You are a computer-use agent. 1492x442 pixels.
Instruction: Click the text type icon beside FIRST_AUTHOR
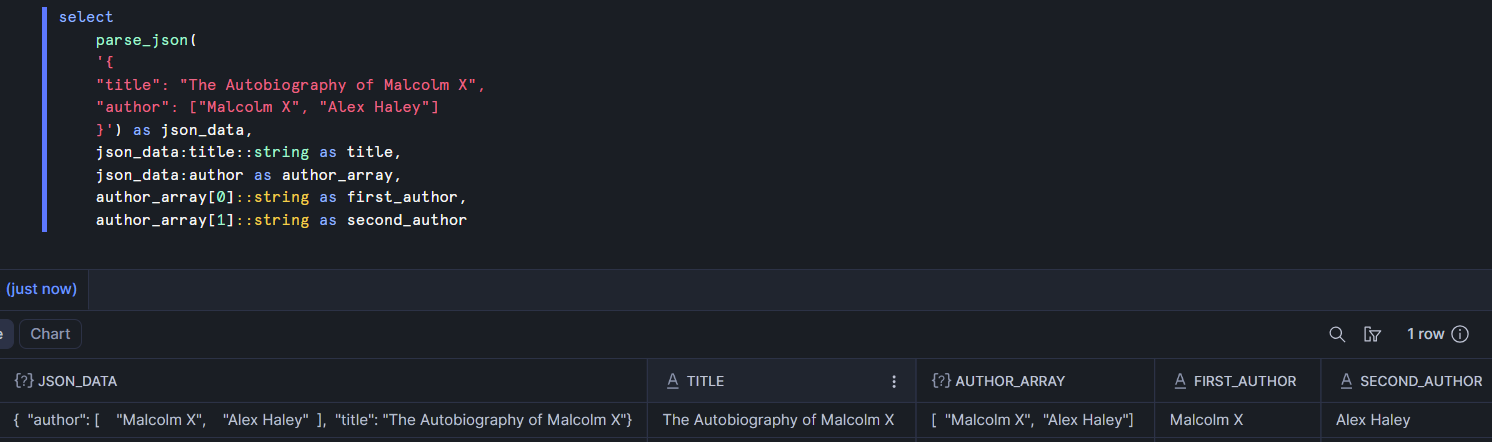pos(1180,381)
